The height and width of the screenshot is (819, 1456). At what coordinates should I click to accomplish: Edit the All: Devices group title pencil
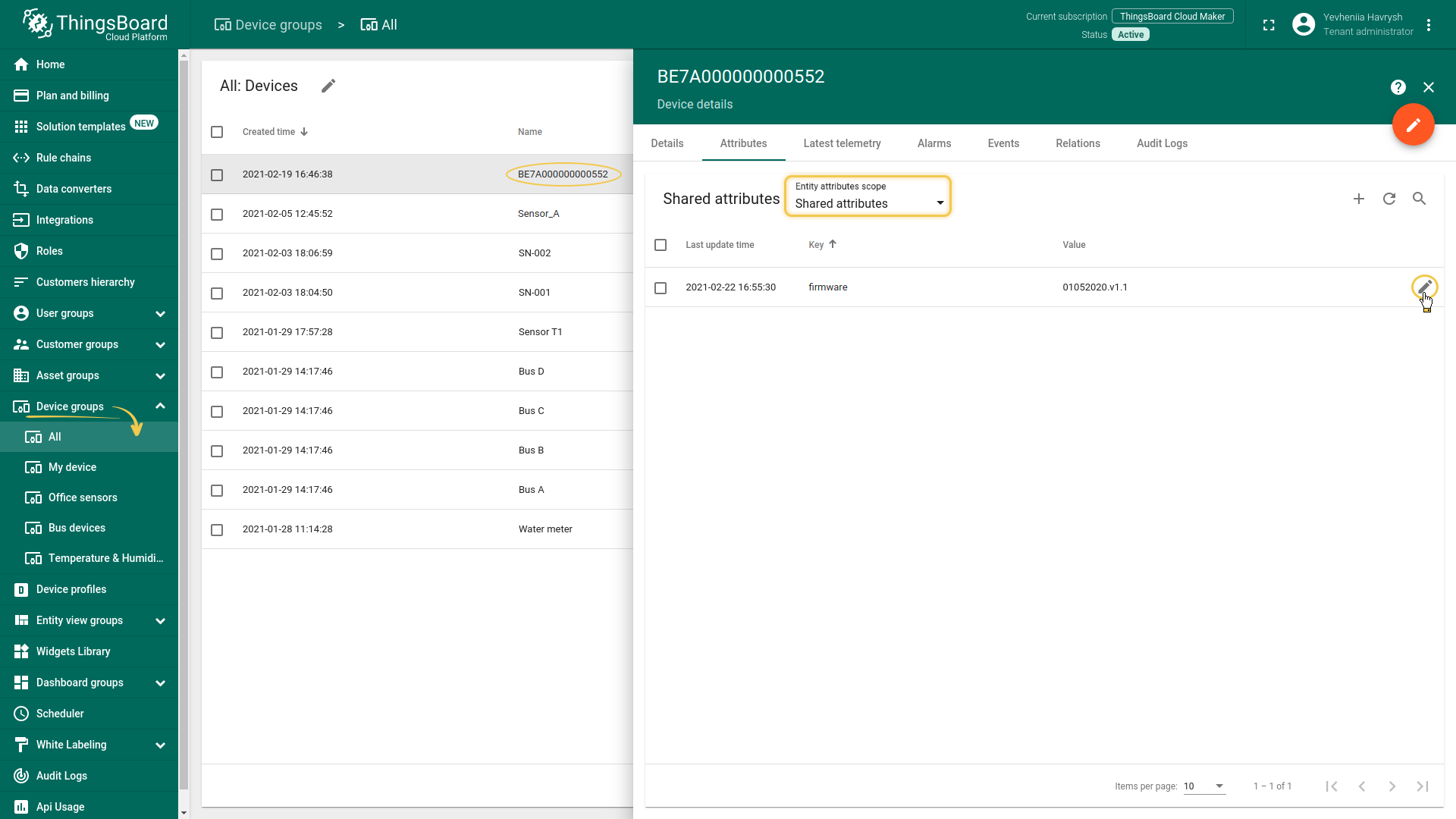pos(328,86)
